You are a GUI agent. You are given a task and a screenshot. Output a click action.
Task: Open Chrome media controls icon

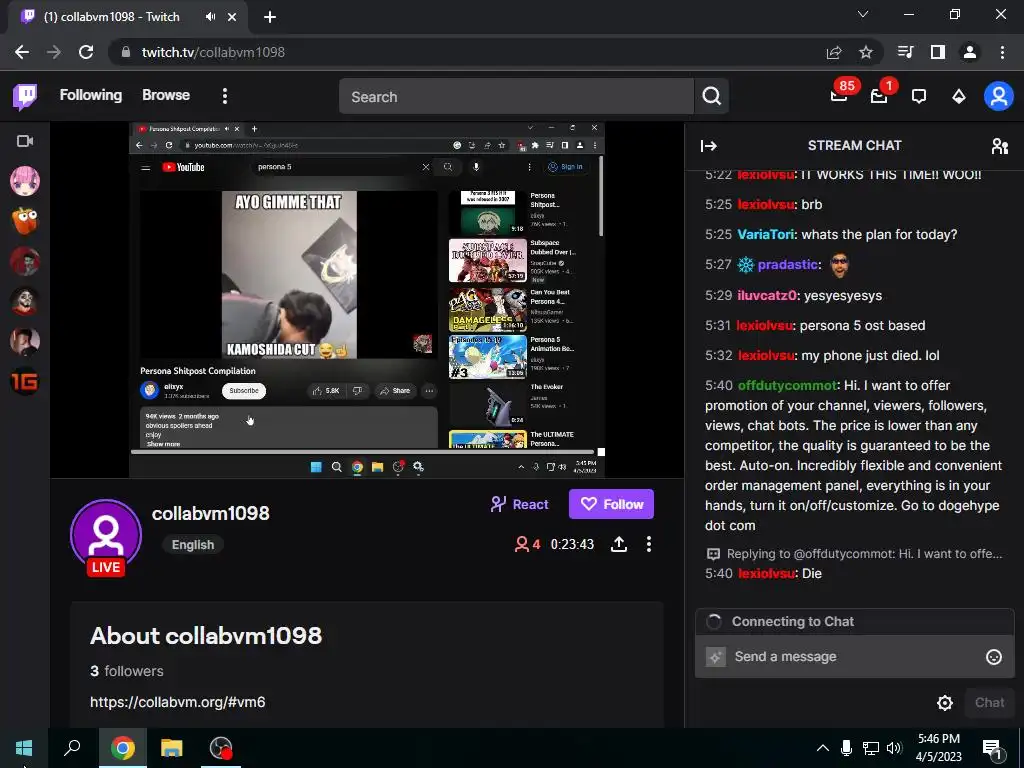(905, 52)
